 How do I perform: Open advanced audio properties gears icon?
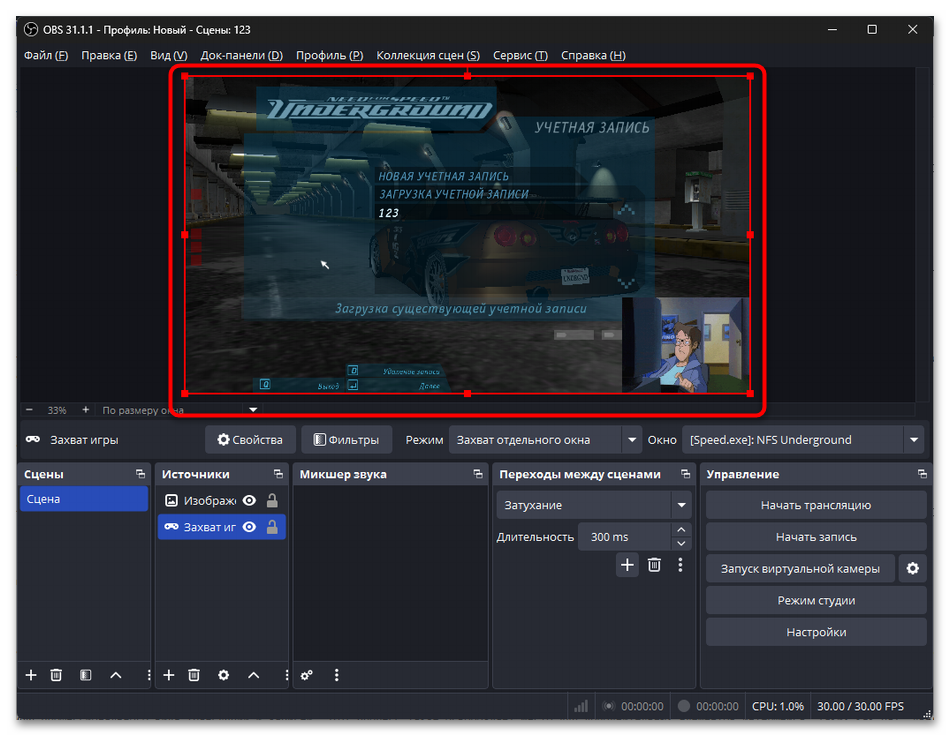(307, 675)
